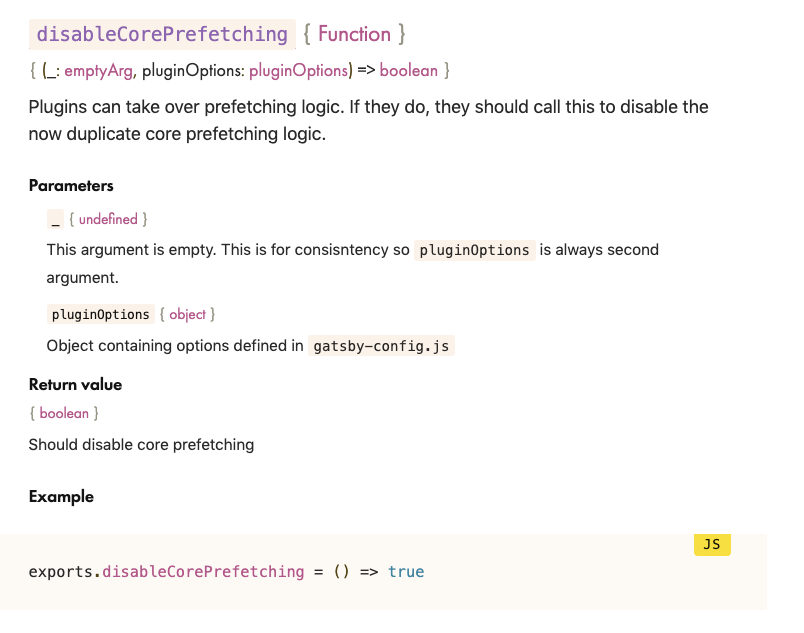Click the object type label
804x633 pixels.
click(188, 314)
